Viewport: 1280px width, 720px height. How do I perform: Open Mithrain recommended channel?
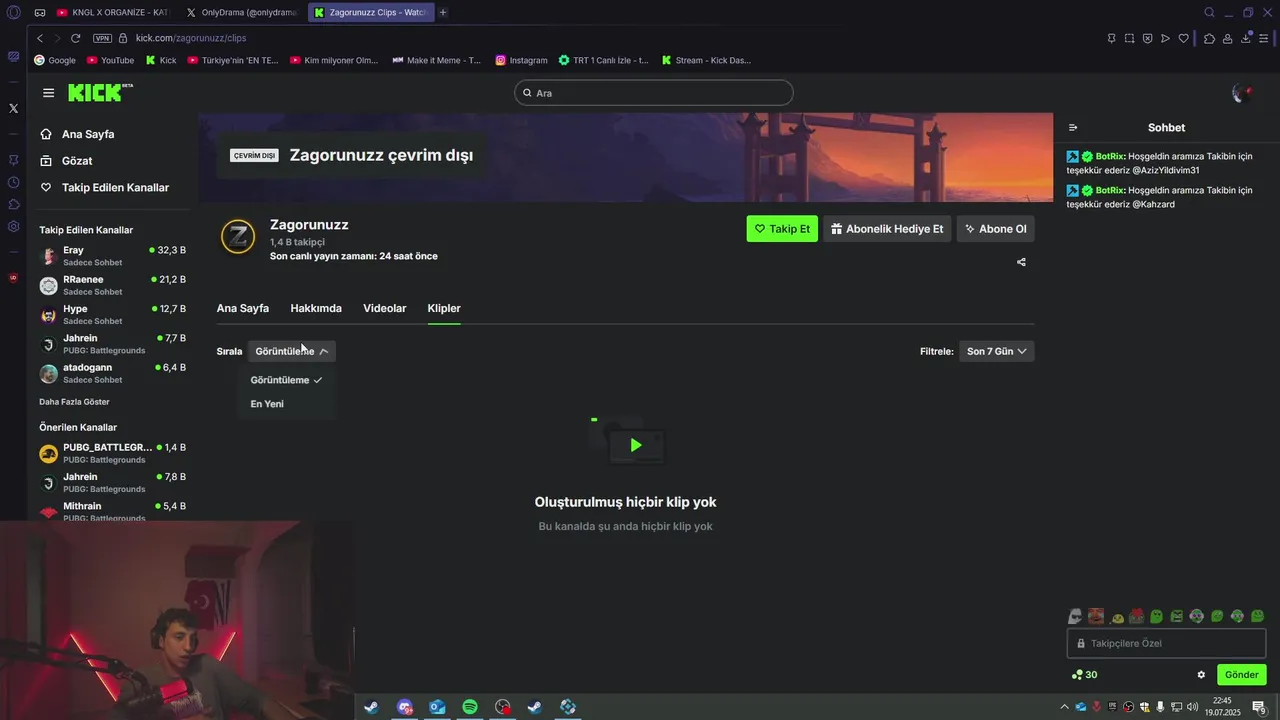(112, 511)
